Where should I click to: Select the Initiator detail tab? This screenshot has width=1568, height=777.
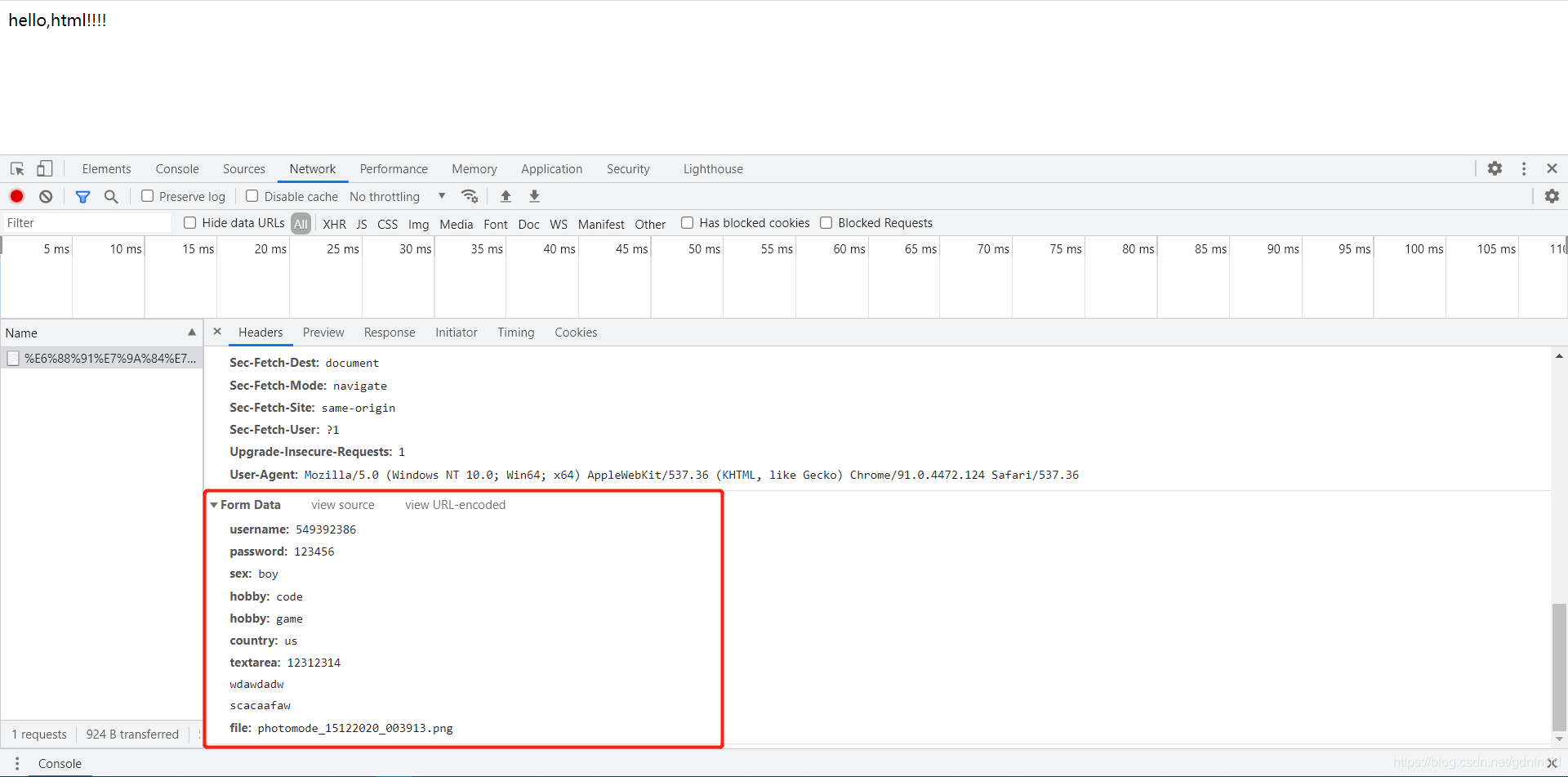tap(457, 333)
